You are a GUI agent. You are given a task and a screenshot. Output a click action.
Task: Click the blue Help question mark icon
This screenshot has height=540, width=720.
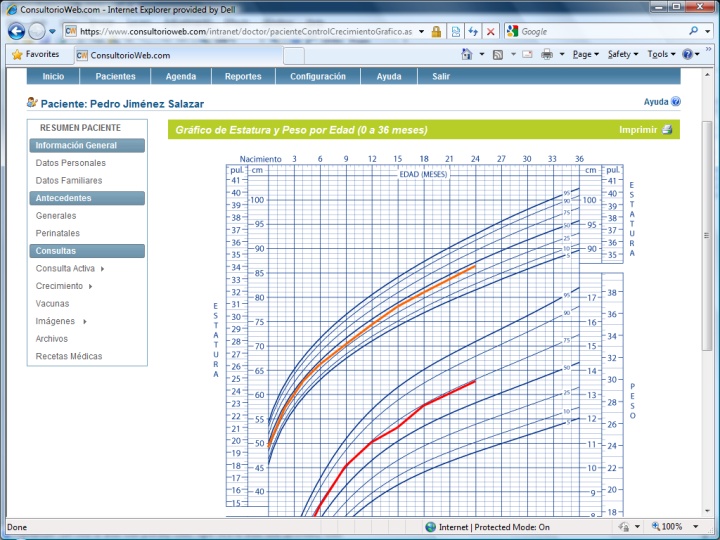(687, 54)
